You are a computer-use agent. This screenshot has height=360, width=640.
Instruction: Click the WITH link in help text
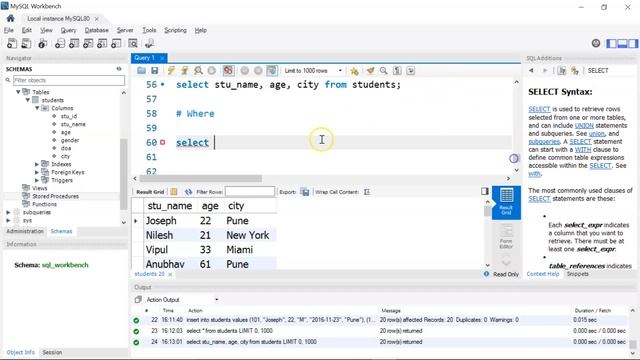583,149
